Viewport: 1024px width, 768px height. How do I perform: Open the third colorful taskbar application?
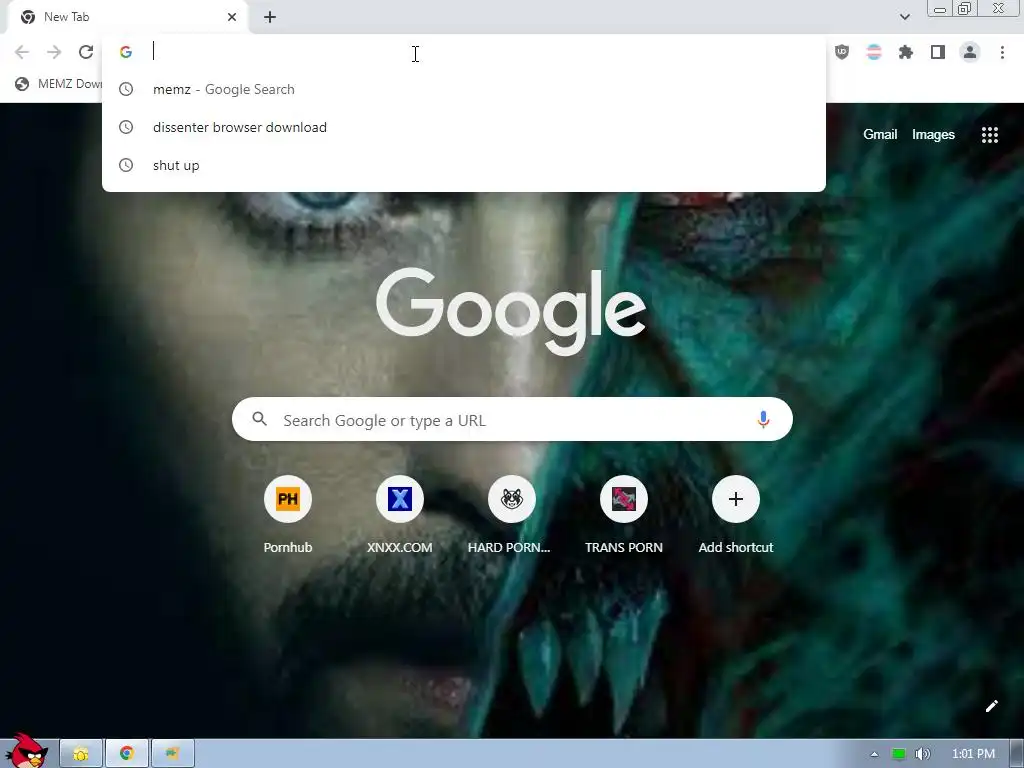(172, 754)
